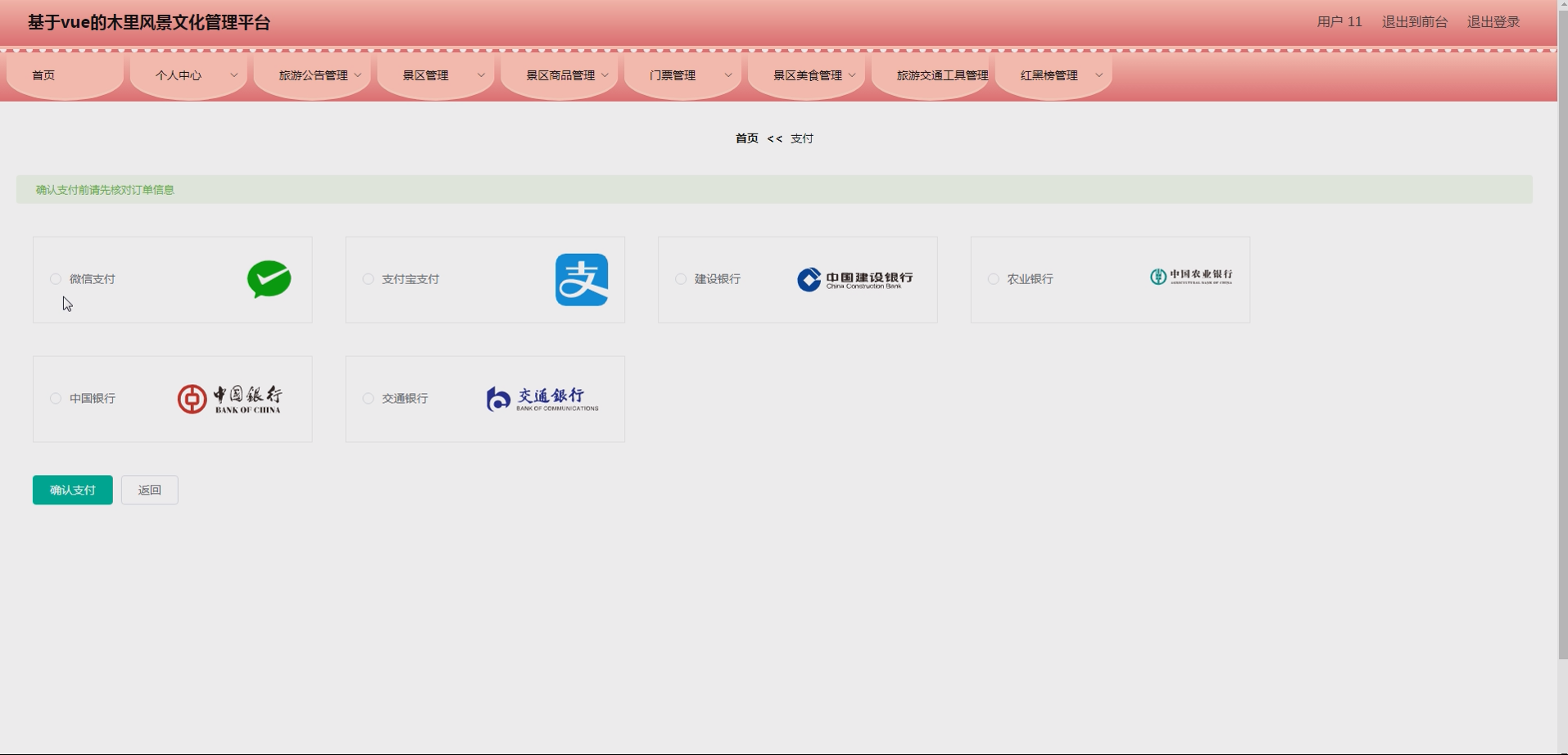Click the platform title 基于vue的木里风景文化管理平台
Screen dimensions: 1568x755
click(149, 22)
